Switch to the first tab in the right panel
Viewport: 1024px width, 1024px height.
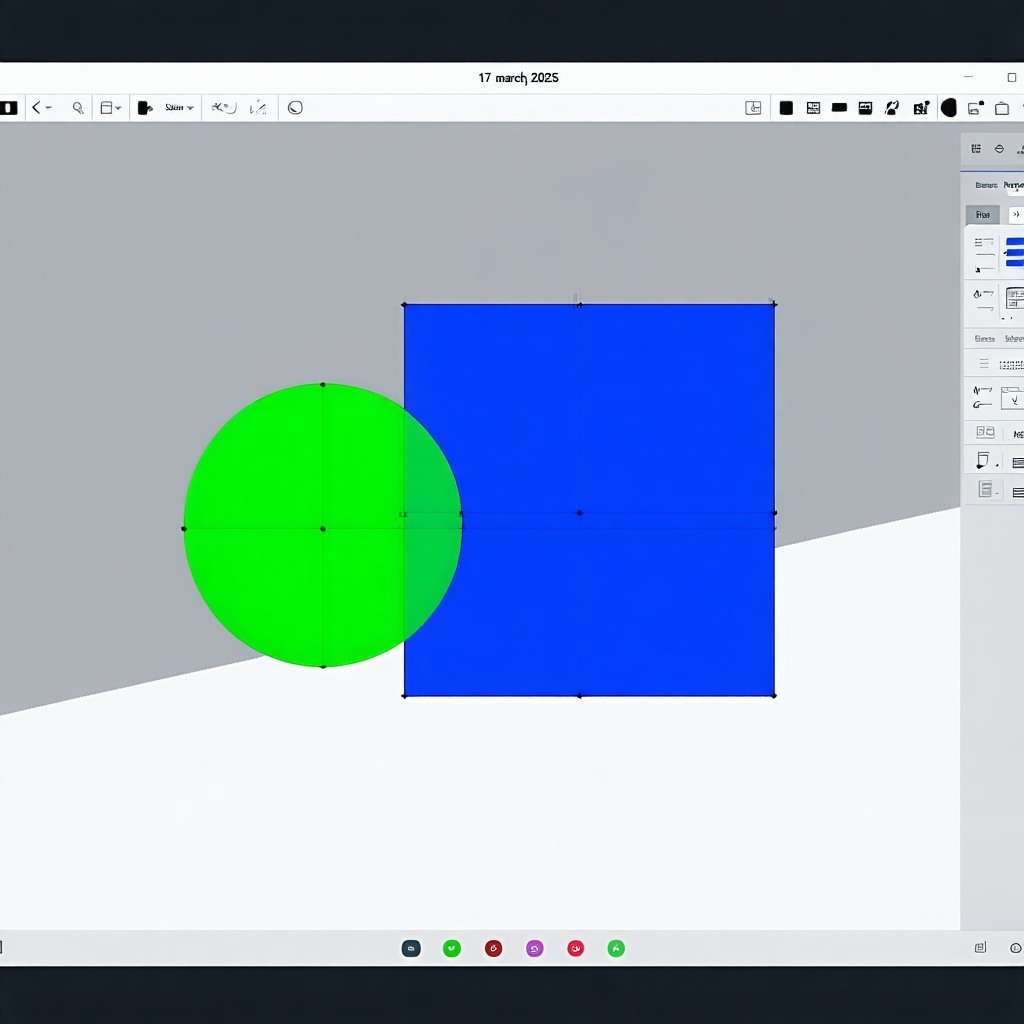click(985, 185)
